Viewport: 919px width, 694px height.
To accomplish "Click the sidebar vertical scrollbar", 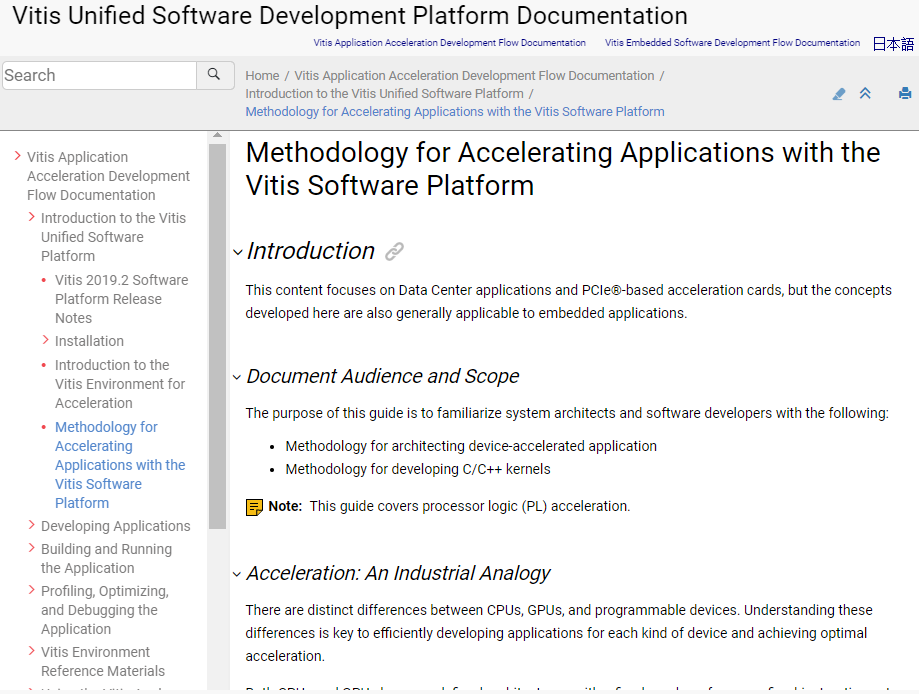I will (x=217, y=336).
